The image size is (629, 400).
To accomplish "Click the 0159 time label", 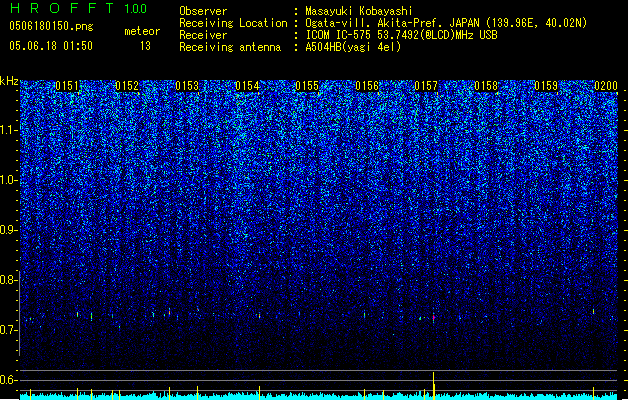I will [x=546, y=86].
